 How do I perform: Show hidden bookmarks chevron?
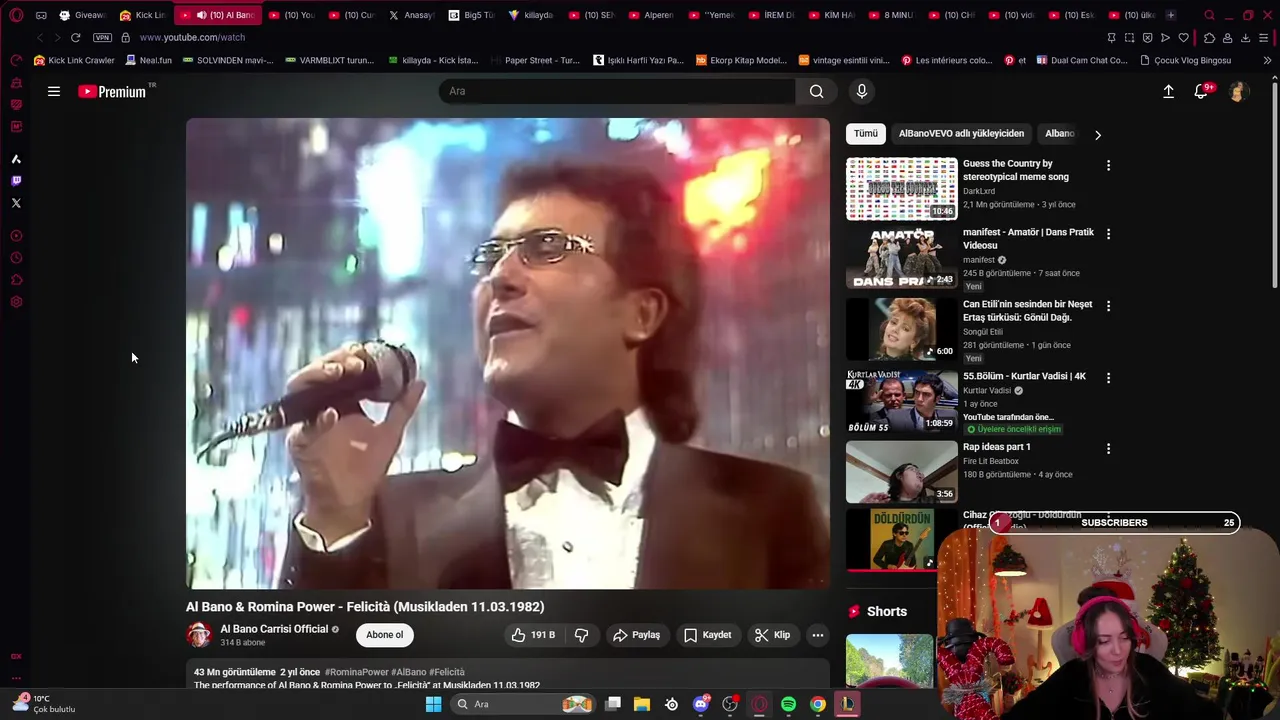(x=1267, y=60)
